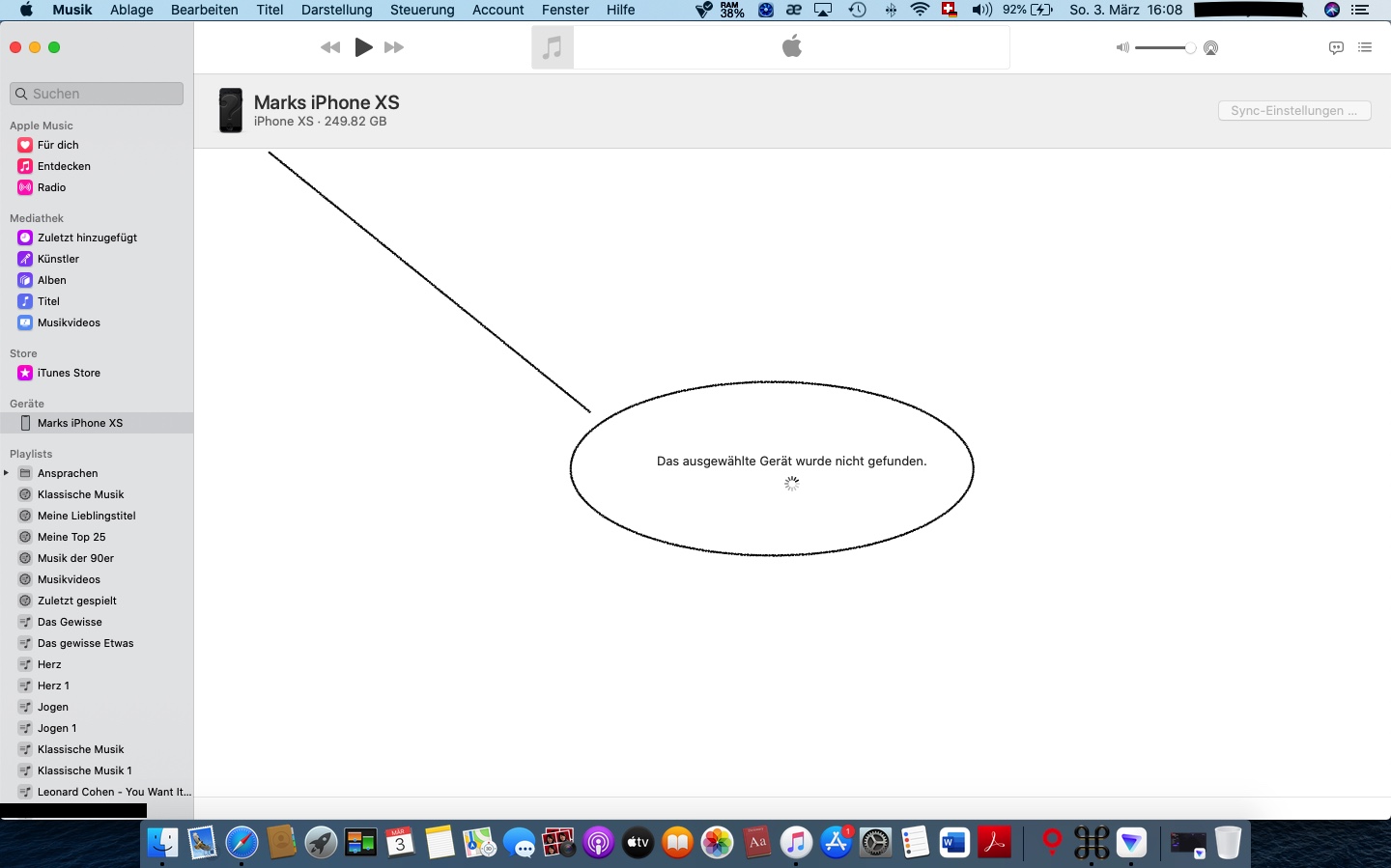Open the AirPlay audio output icon
This screenshot has height=868, width=1391.
(x=1210, y=48)
